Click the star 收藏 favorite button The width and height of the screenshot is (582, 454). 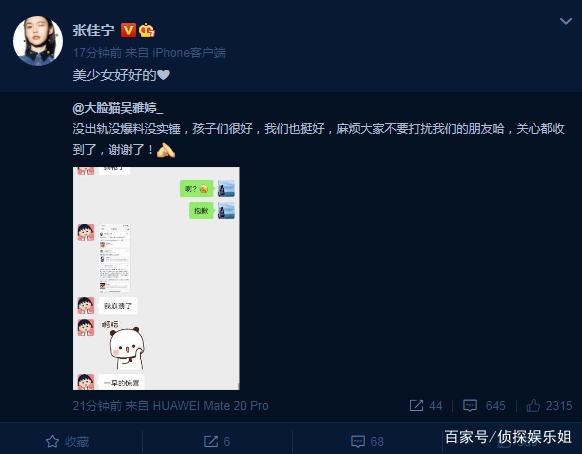67,441
